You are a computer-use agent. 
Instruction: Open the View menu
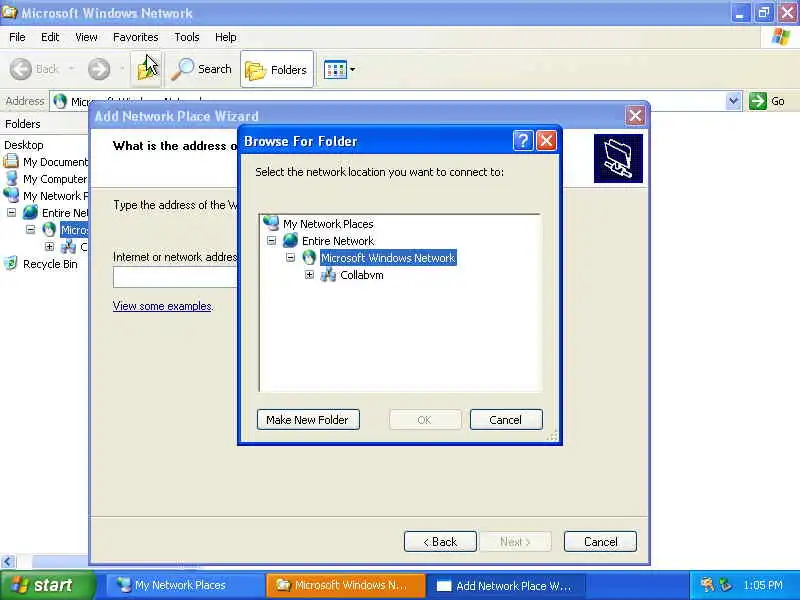[86, 37]
